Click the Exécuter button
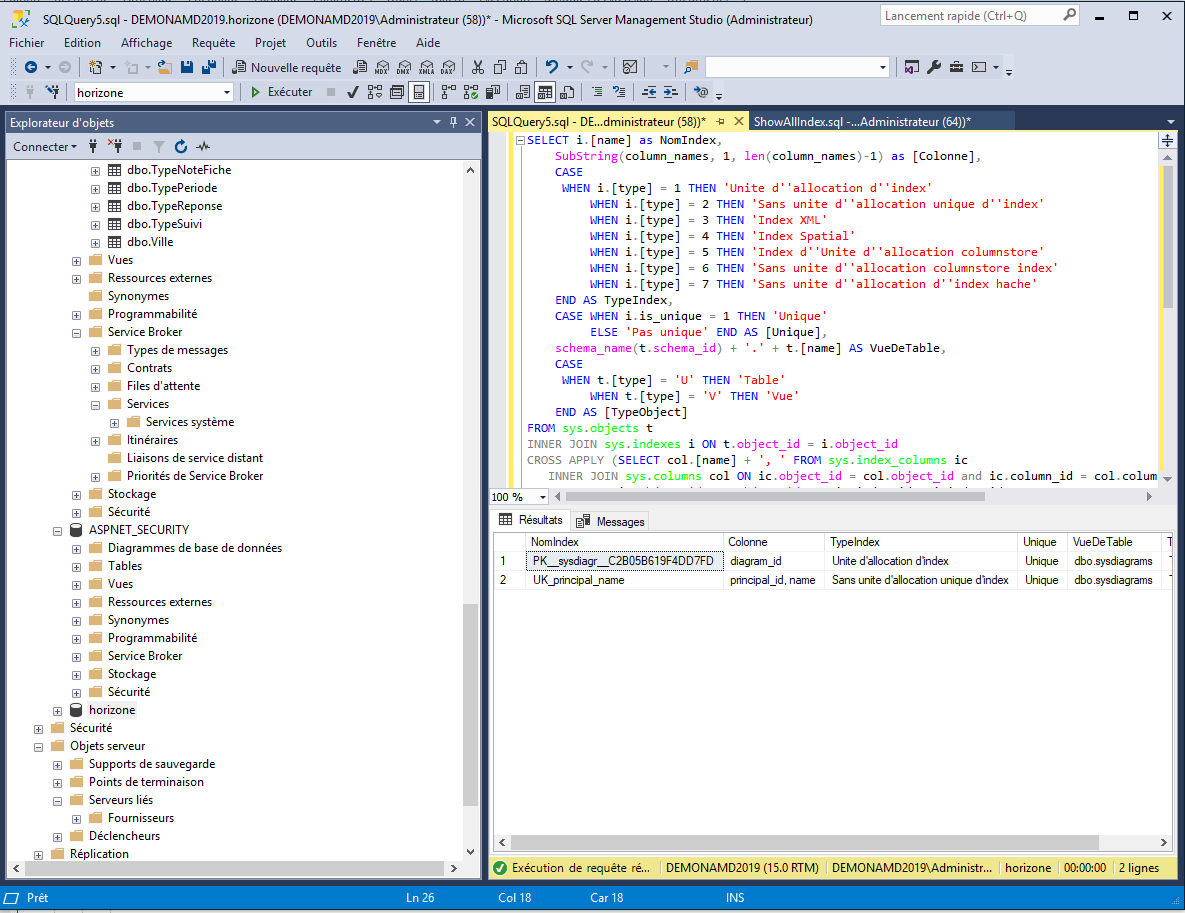This screenshot has height=913, width=1185. [282, 92]
